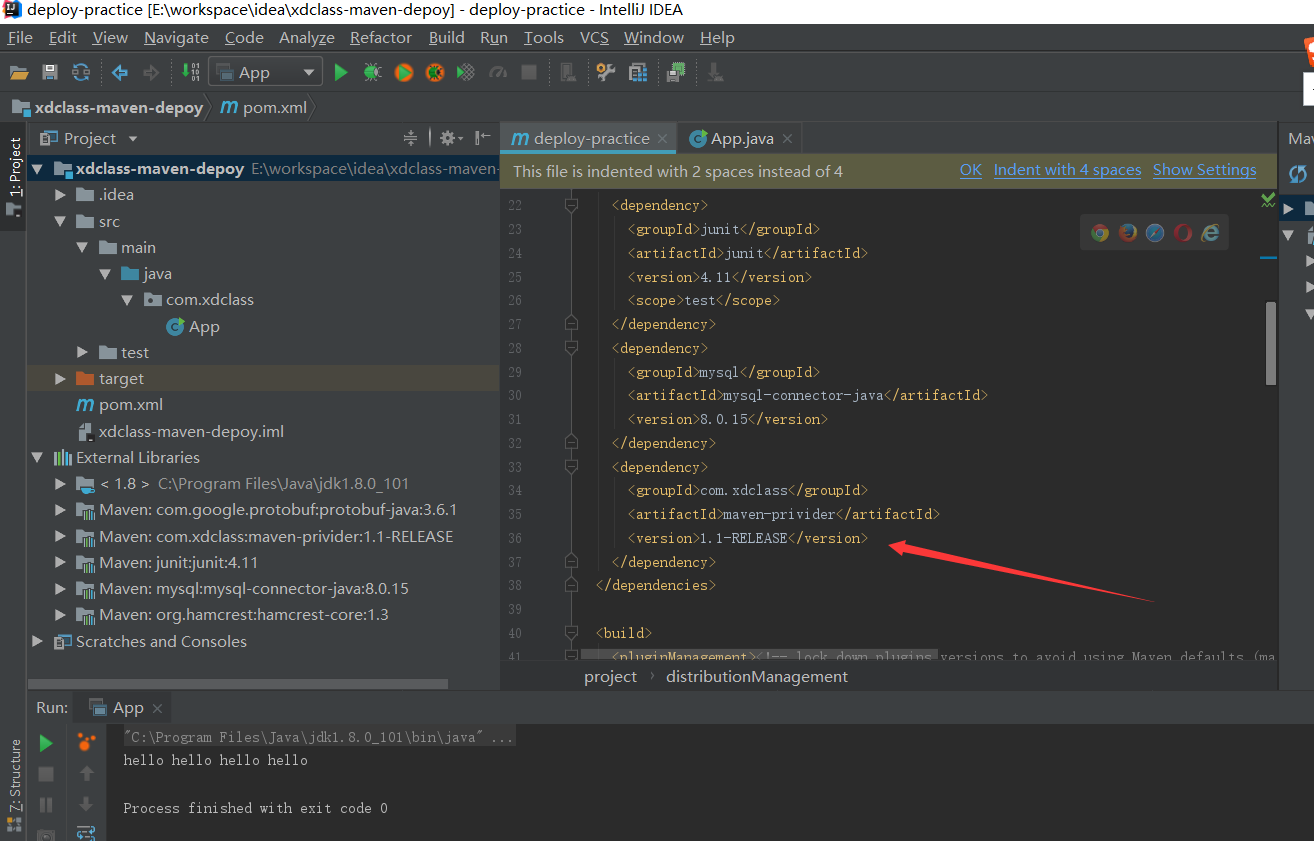Click Indent with 4 spaces link

click(1067, 170)
